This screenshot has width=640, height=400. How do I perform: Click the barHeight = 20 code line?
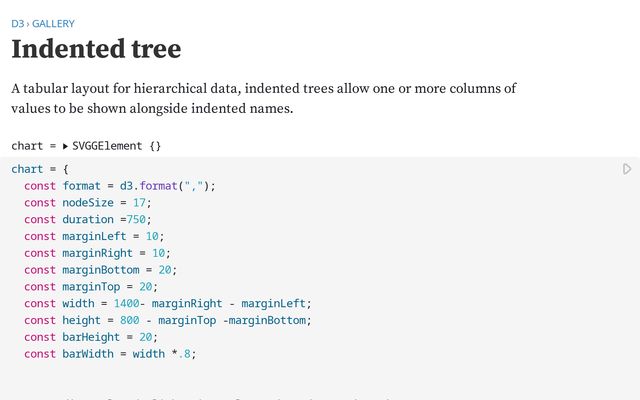(94, 338)
